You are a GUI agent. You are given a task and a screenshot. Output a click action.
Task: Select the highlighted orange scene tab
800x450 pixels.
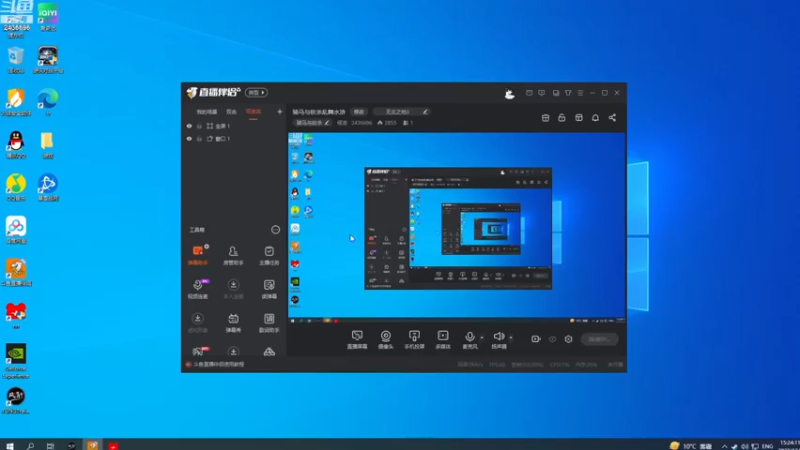tap(253, 112)
